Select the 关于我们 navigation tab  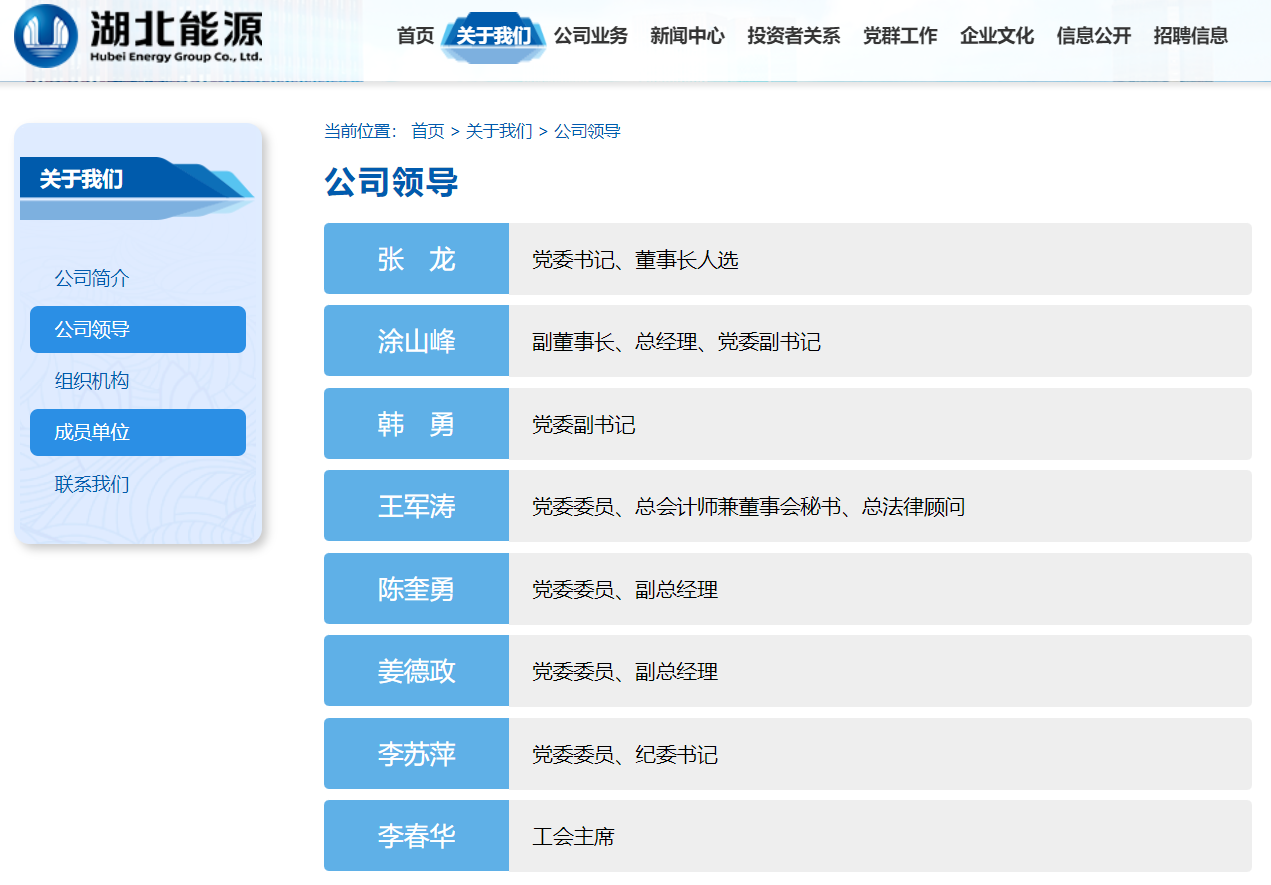coord(493,36)
